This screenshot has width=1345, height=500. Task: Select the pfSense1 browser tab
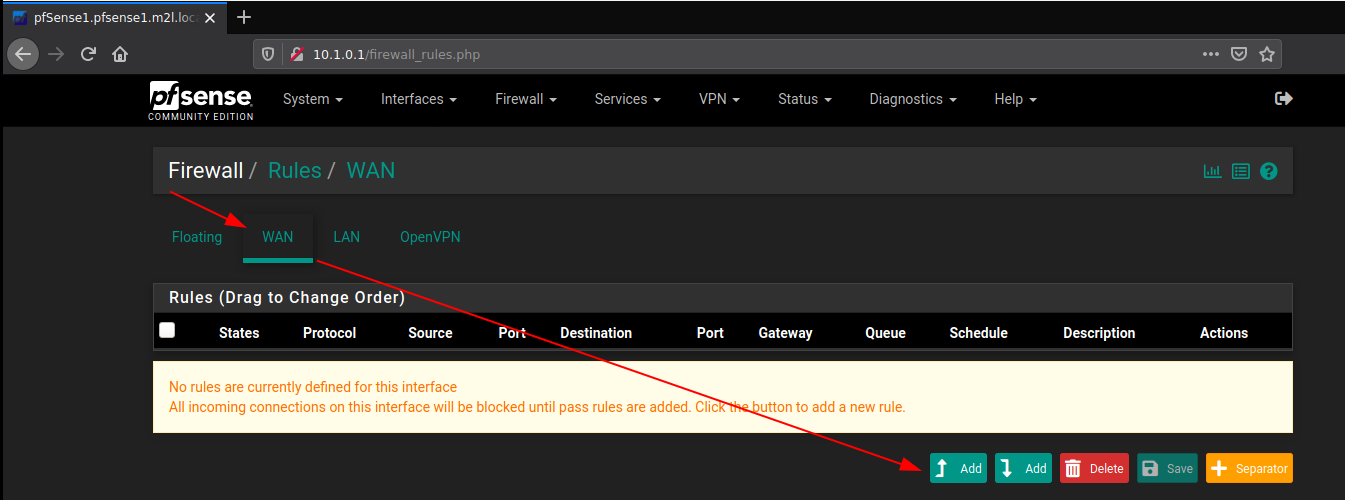113,17
